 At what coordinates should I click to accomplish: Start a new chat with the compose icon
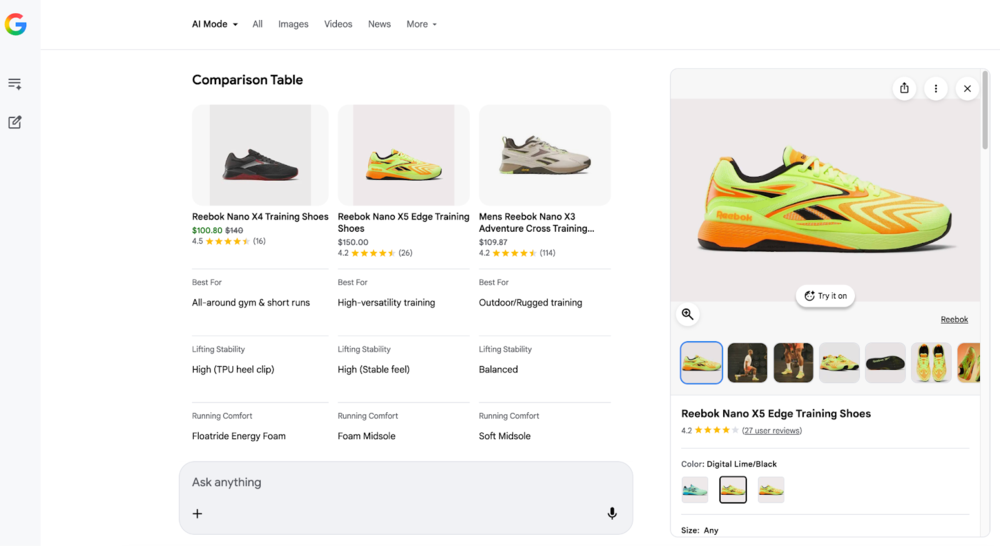[15, 122]
